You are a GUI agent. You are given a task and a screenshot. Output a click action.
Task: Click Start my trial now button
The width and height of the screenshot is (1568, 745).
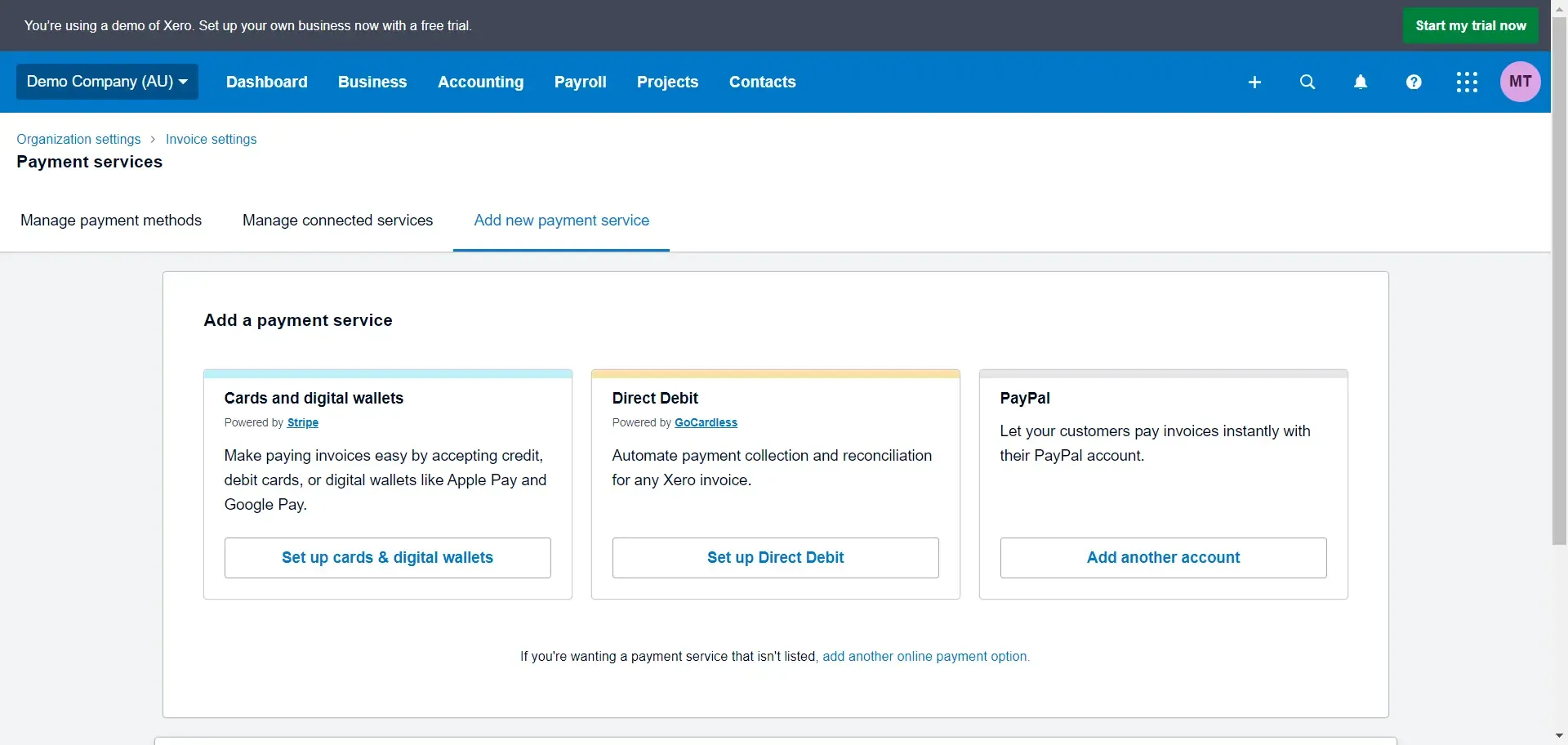[x=1471, y=25]
